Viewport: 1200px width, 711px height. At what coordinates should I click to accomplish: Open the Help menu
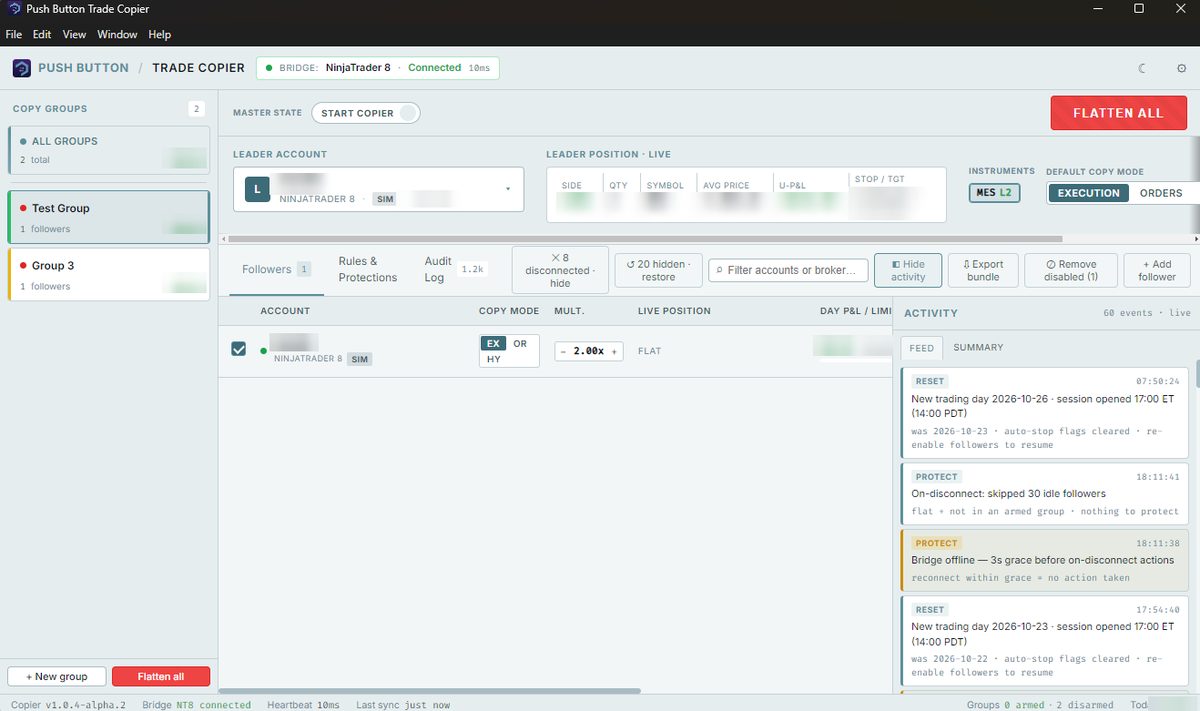[x=160, y=34]
